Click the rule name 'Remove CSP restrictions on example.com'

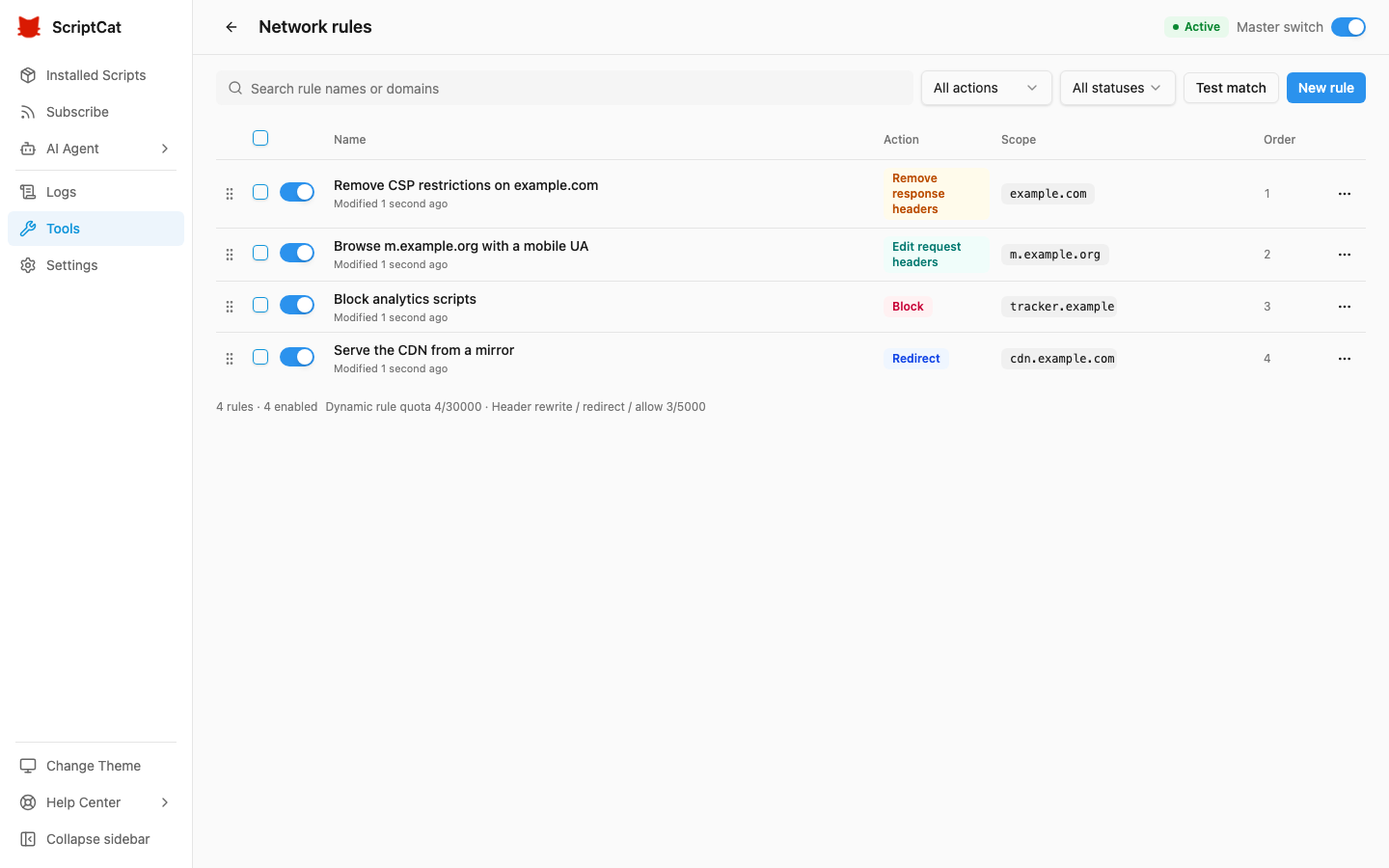point(466,185)
